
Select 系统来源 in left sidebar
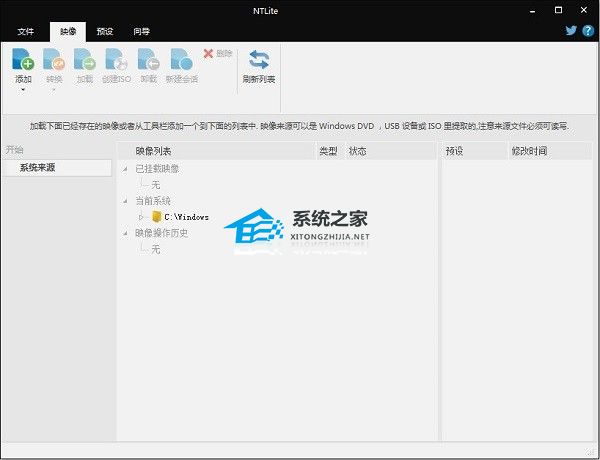click(x=57, y=168)
